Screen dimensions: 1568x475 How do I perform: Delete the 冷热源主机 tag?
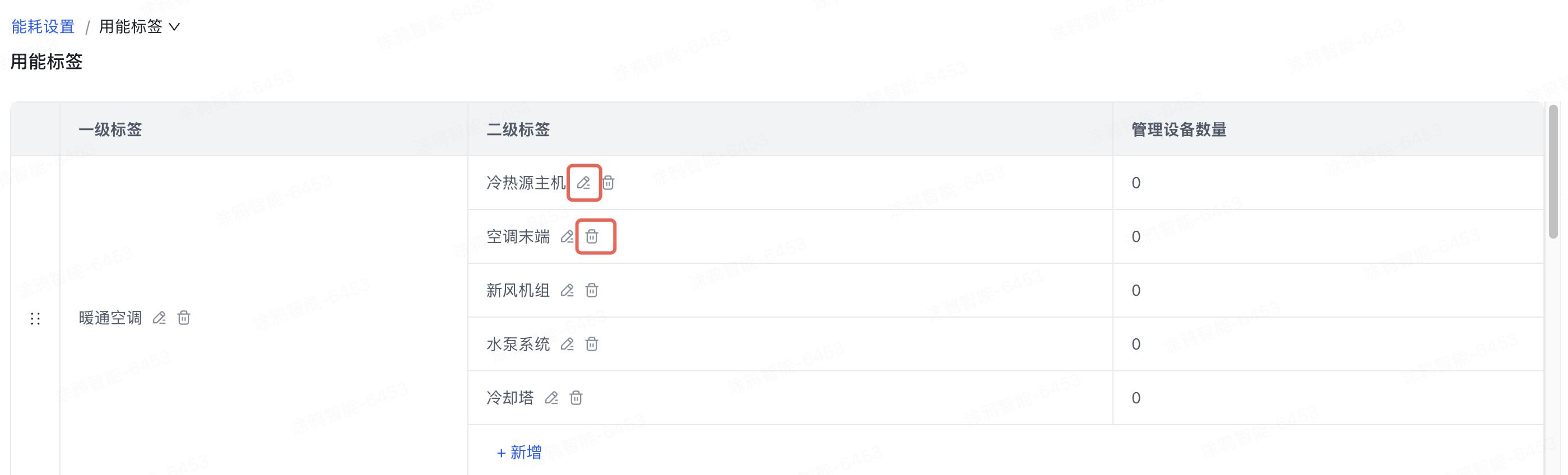click(x=608, y=183)
